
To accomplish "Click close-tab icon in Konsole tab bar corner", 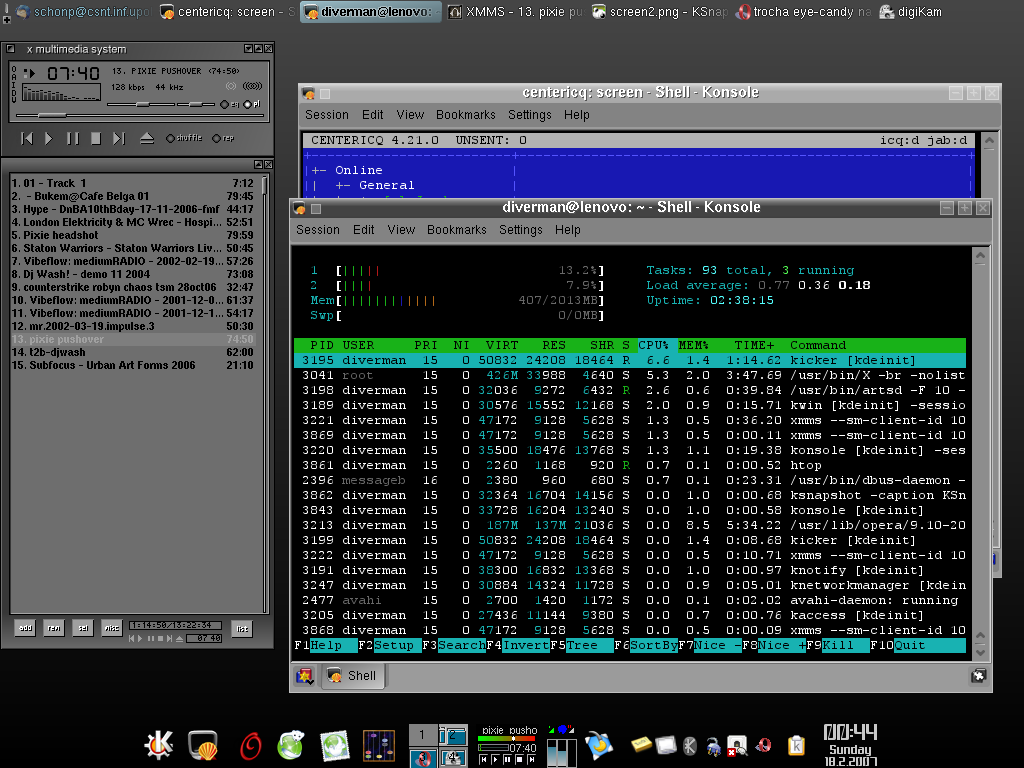I will 978,676.
